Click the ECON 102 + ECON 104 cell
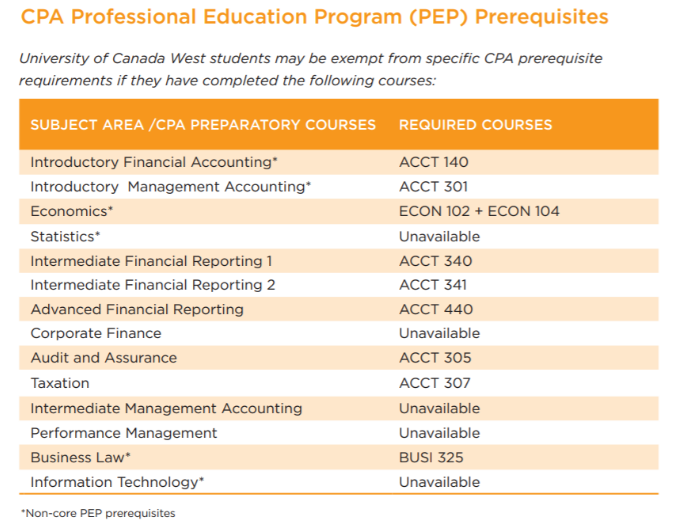The width and height of the screenshot is (679, 523). pyautogui.click(x=479, y=211)
